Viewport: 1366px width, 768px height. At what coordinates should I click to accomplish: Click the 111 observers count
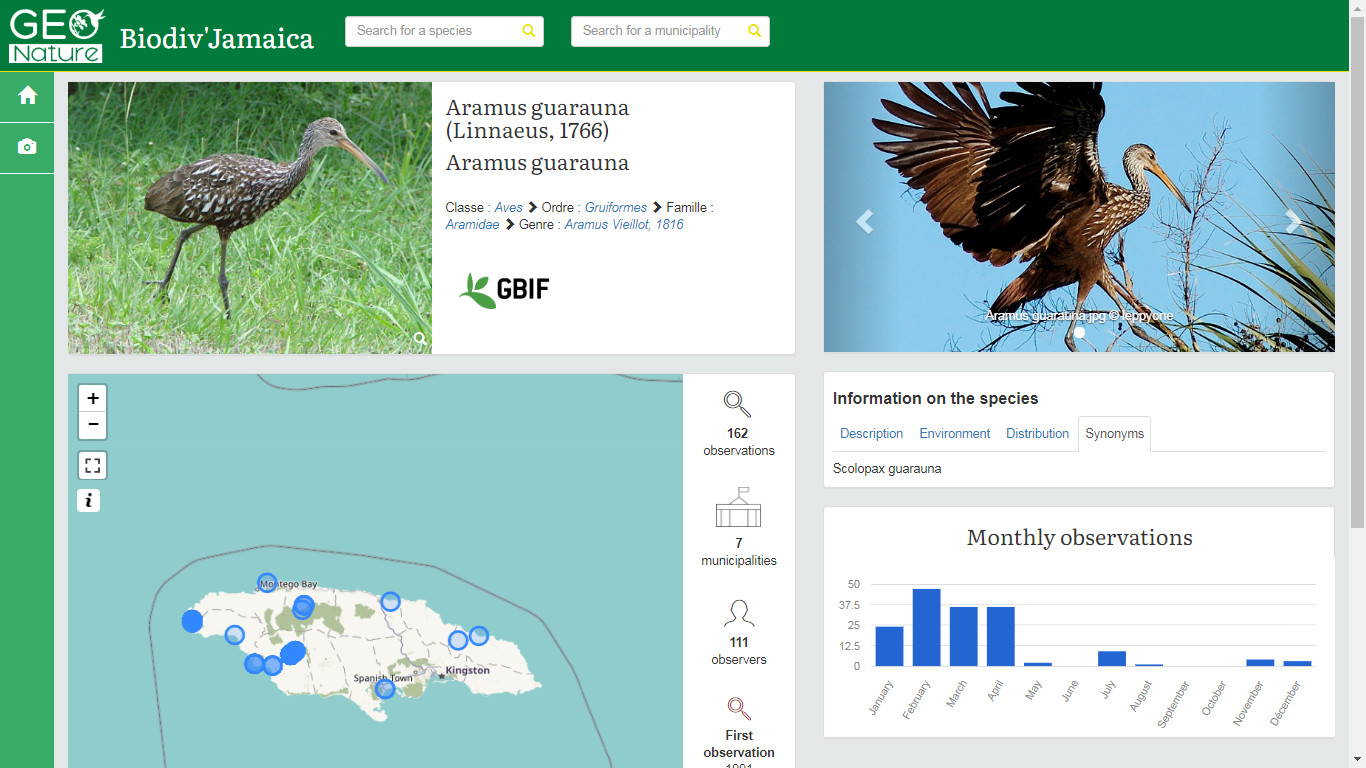[x=738, y=643]
